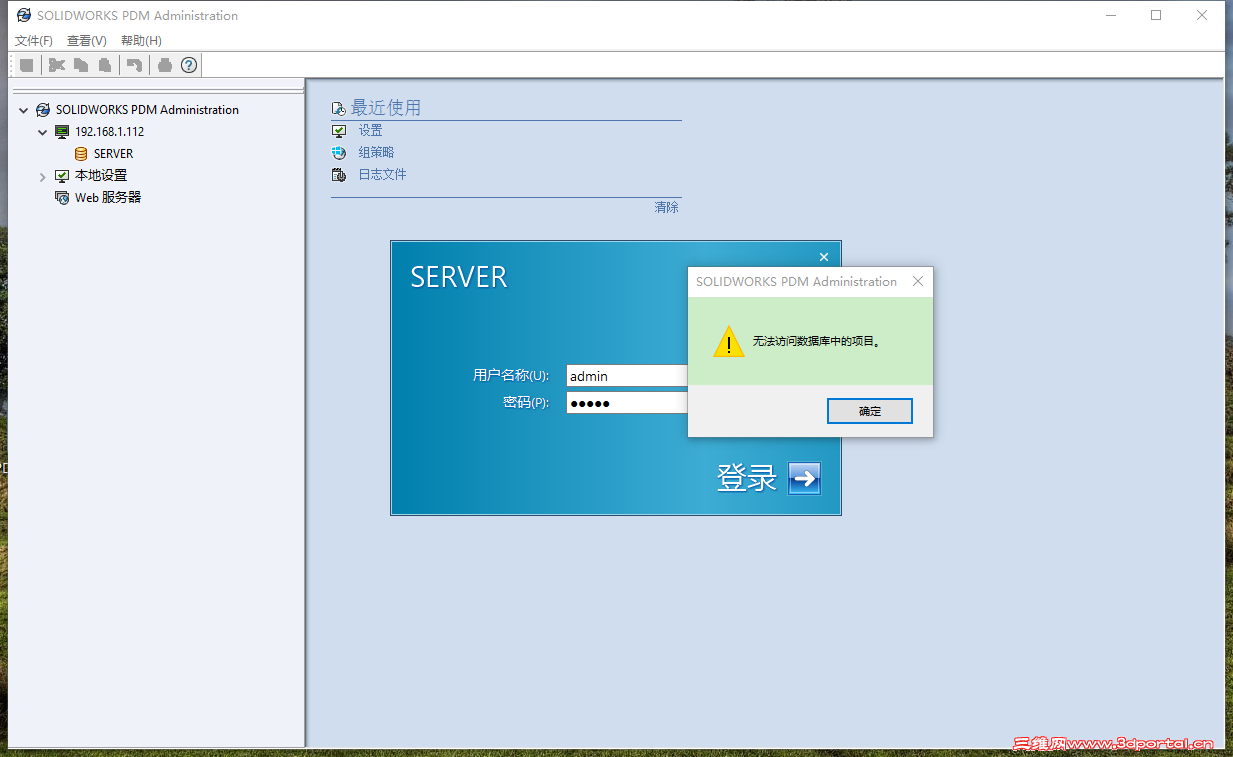This screenshot has height=757, width=1233.
Task: Click the app icon in the title bar
Action: (x=23, y=15)
